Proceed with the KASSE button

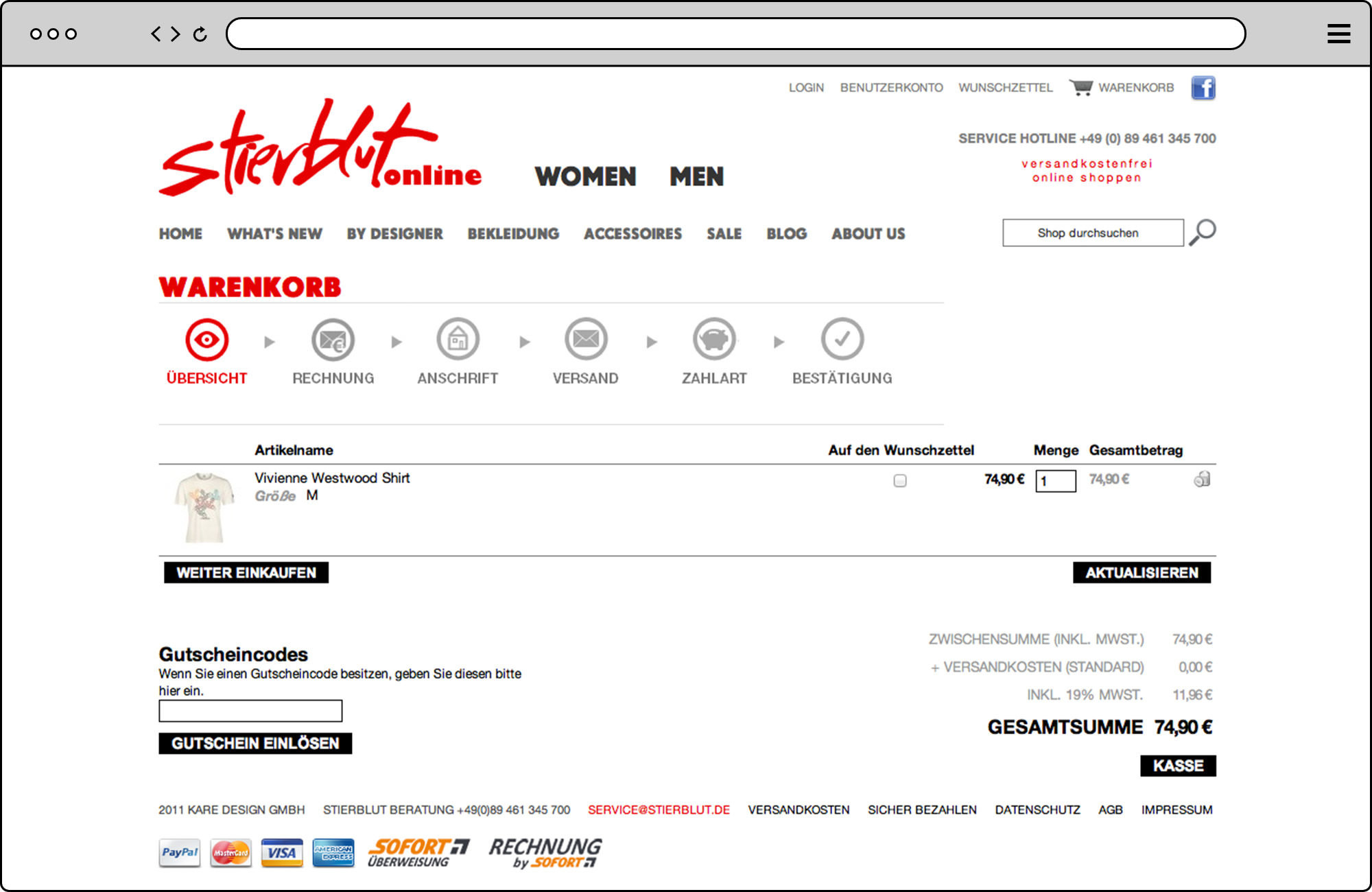[x=1178, y=766]
